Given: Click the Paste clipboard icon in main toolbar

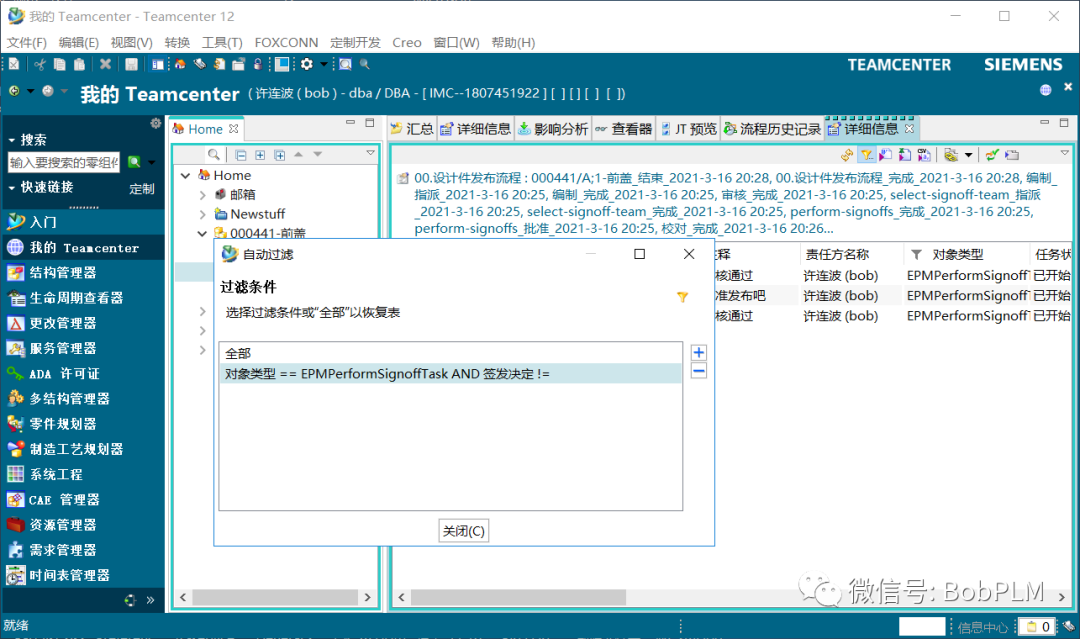Looking at the screenshot, I should tap(80, 64).
